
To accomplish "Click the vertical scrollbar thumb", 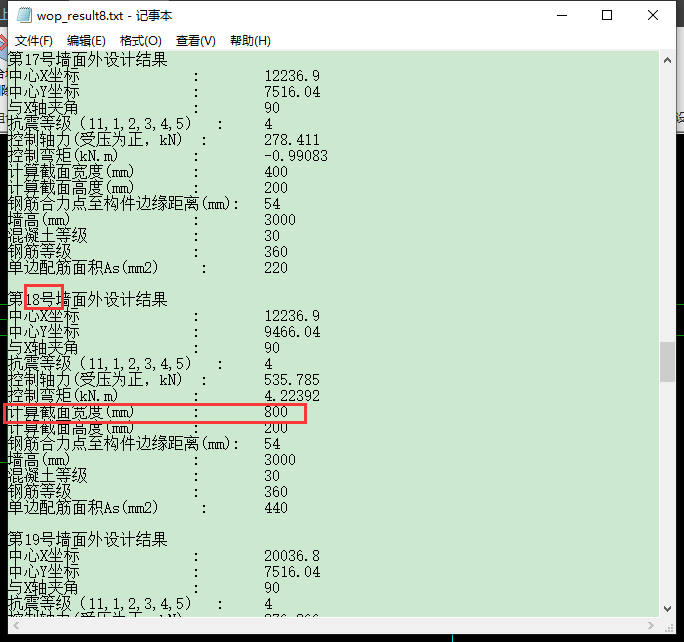I will coord(667,362).
